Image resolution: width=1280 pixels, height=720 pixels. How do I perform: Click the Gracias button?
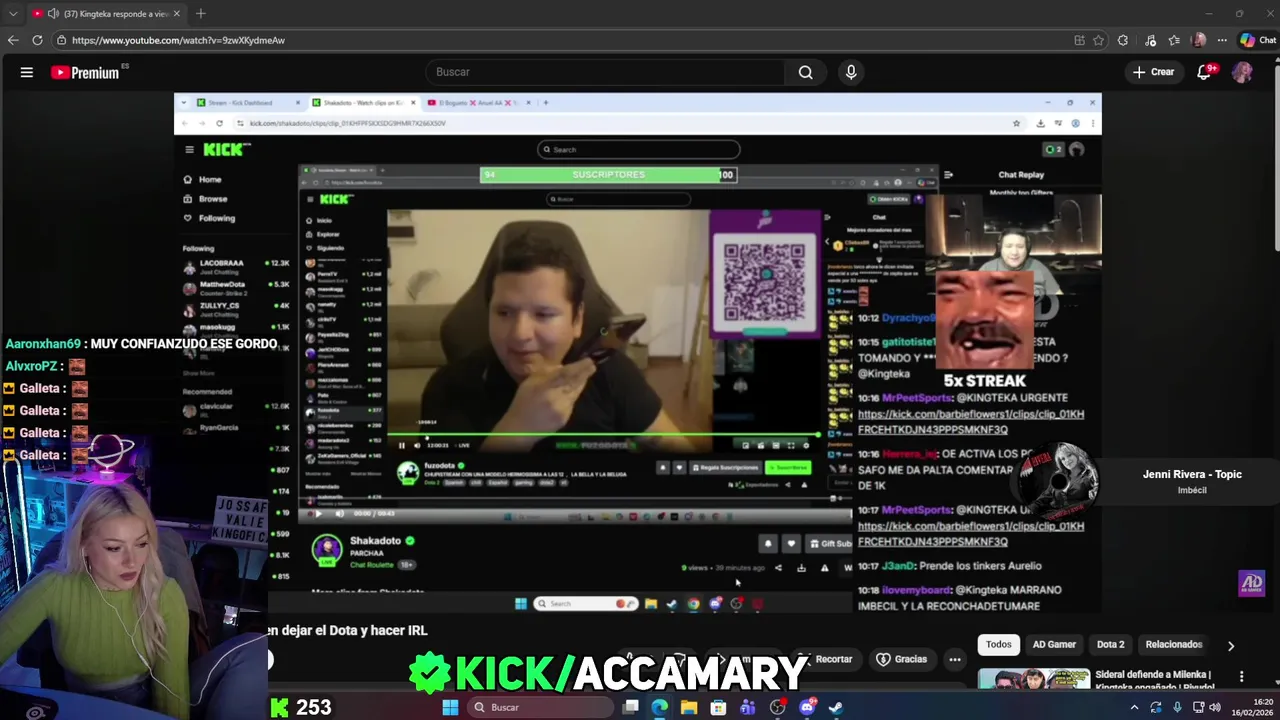[901, 659]
